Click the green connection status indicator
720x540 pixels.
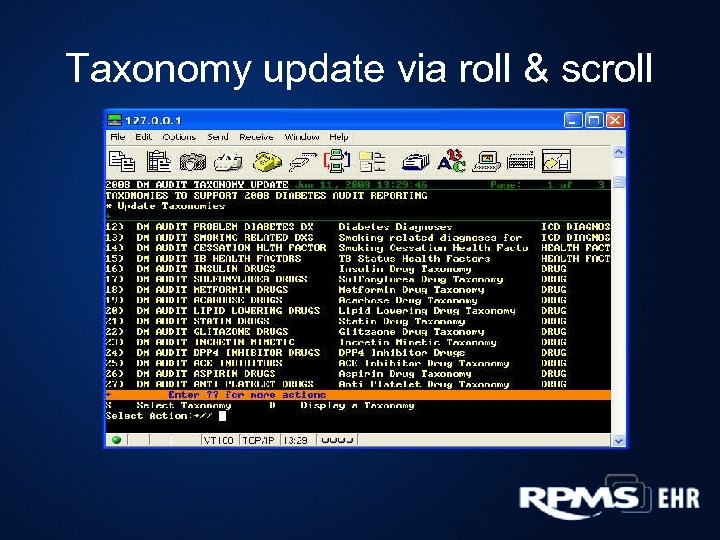point(117,440)
